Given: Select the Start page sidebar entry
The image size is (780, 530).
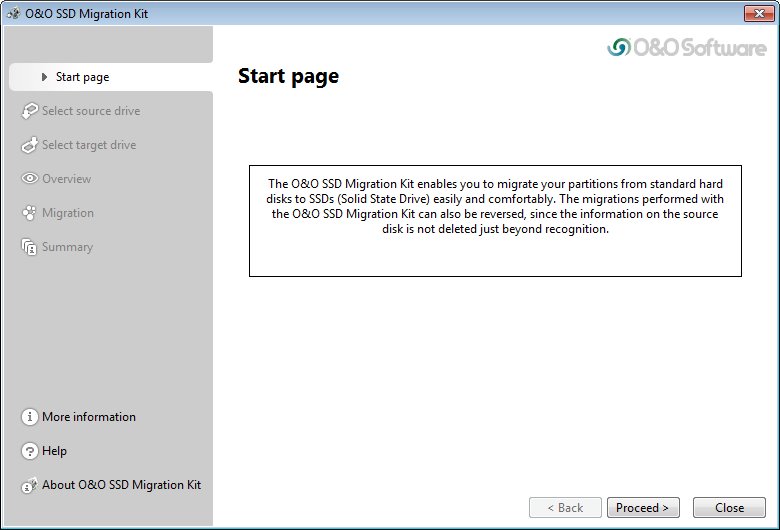Looking at the screenshot, I should (x=82, y=77).
